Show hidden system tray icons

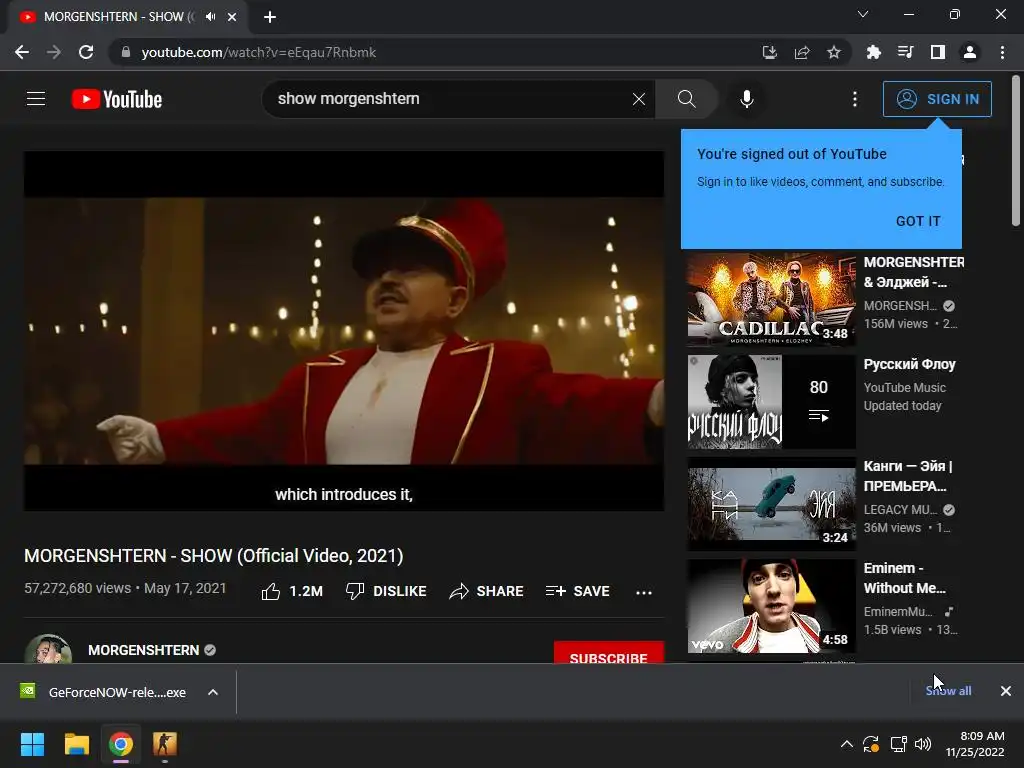tap(846, 744)
